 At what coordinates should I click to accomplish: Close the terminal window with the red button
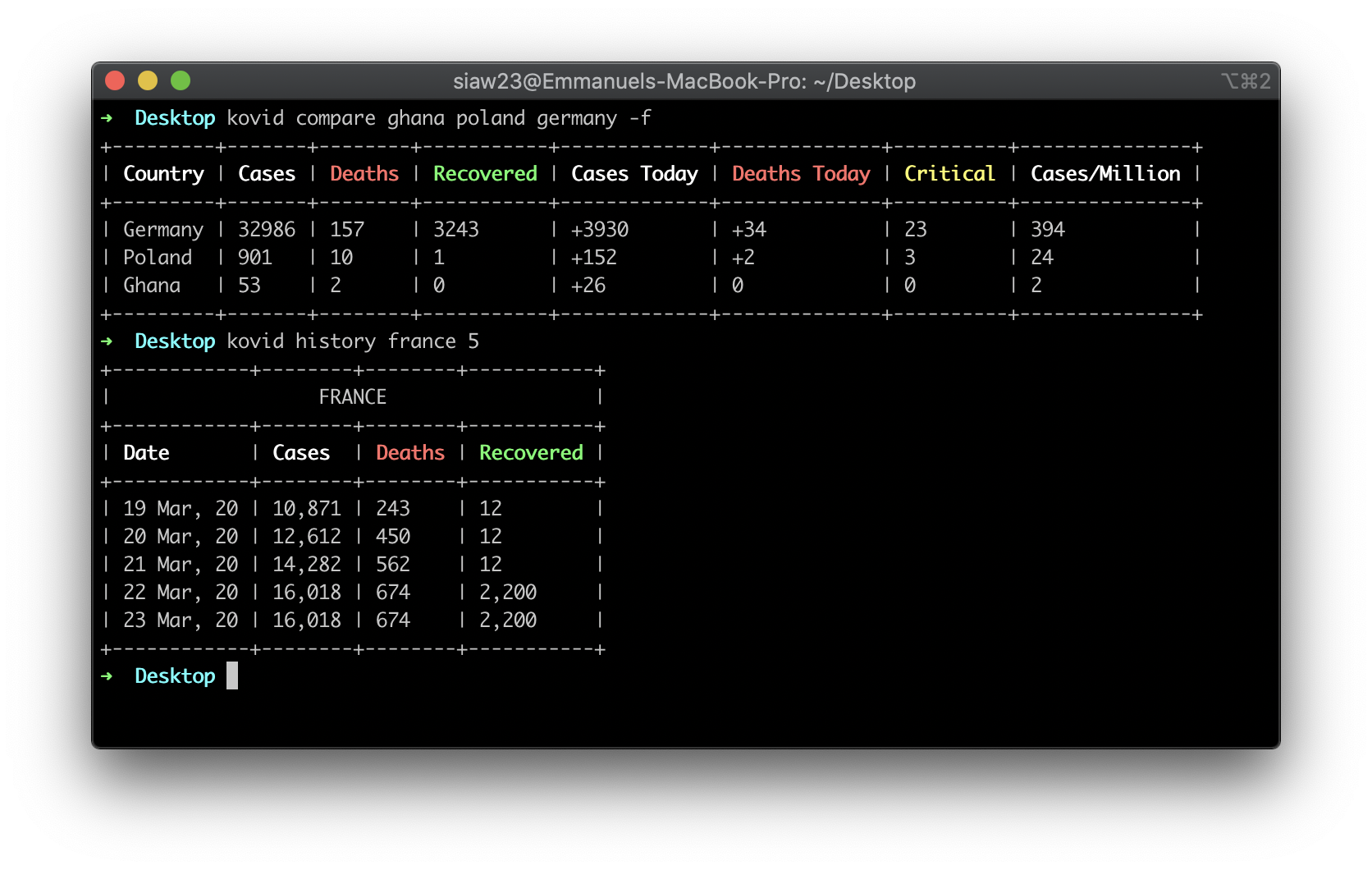(115, 80)
